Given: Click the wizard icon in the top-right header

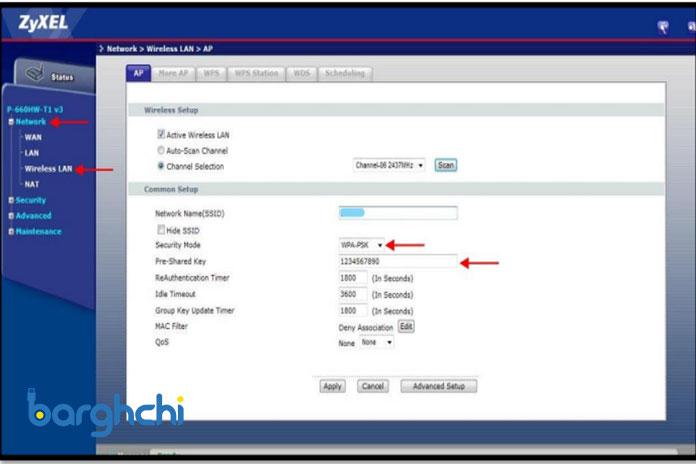Looking at the screenshot, I should [x=663, y=27].
